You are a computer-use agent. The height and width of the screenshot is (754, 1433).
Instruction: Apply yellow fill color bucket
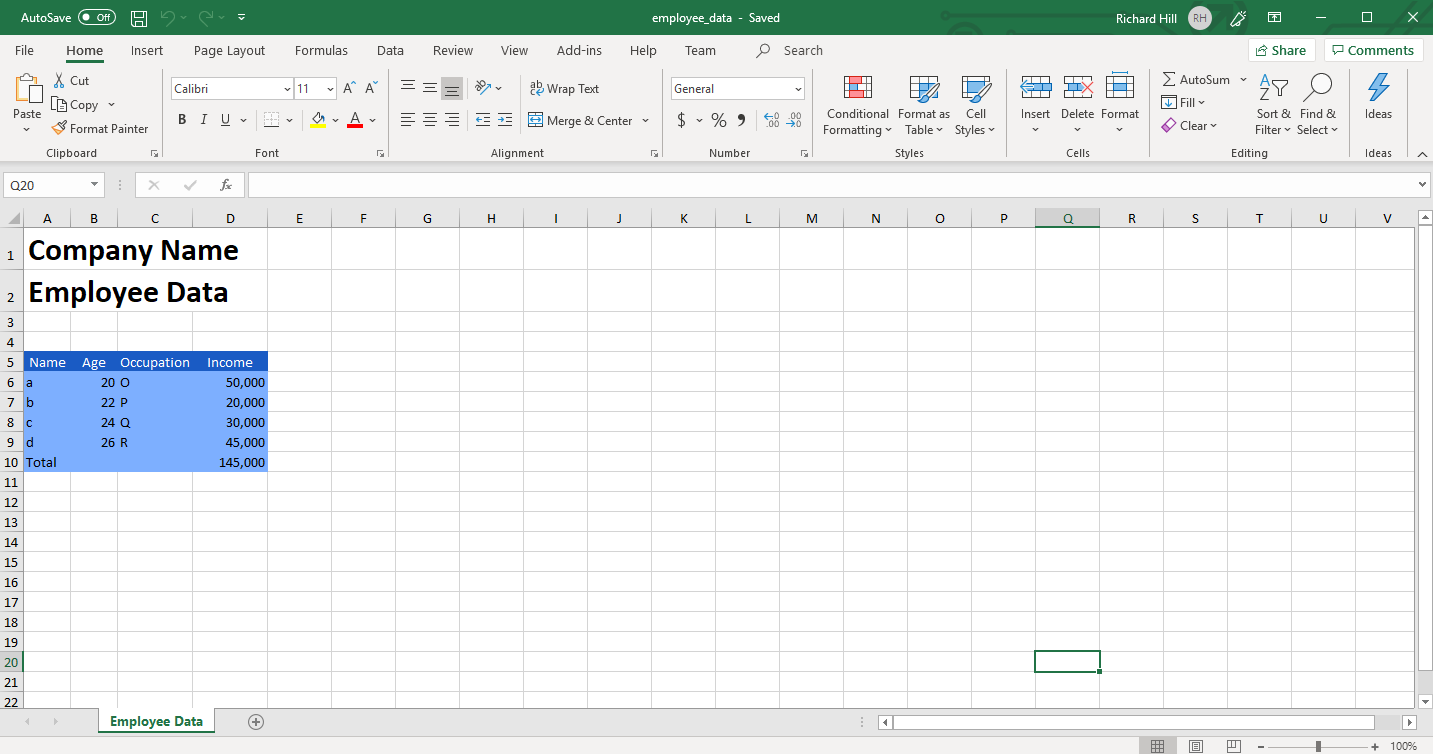318,120
